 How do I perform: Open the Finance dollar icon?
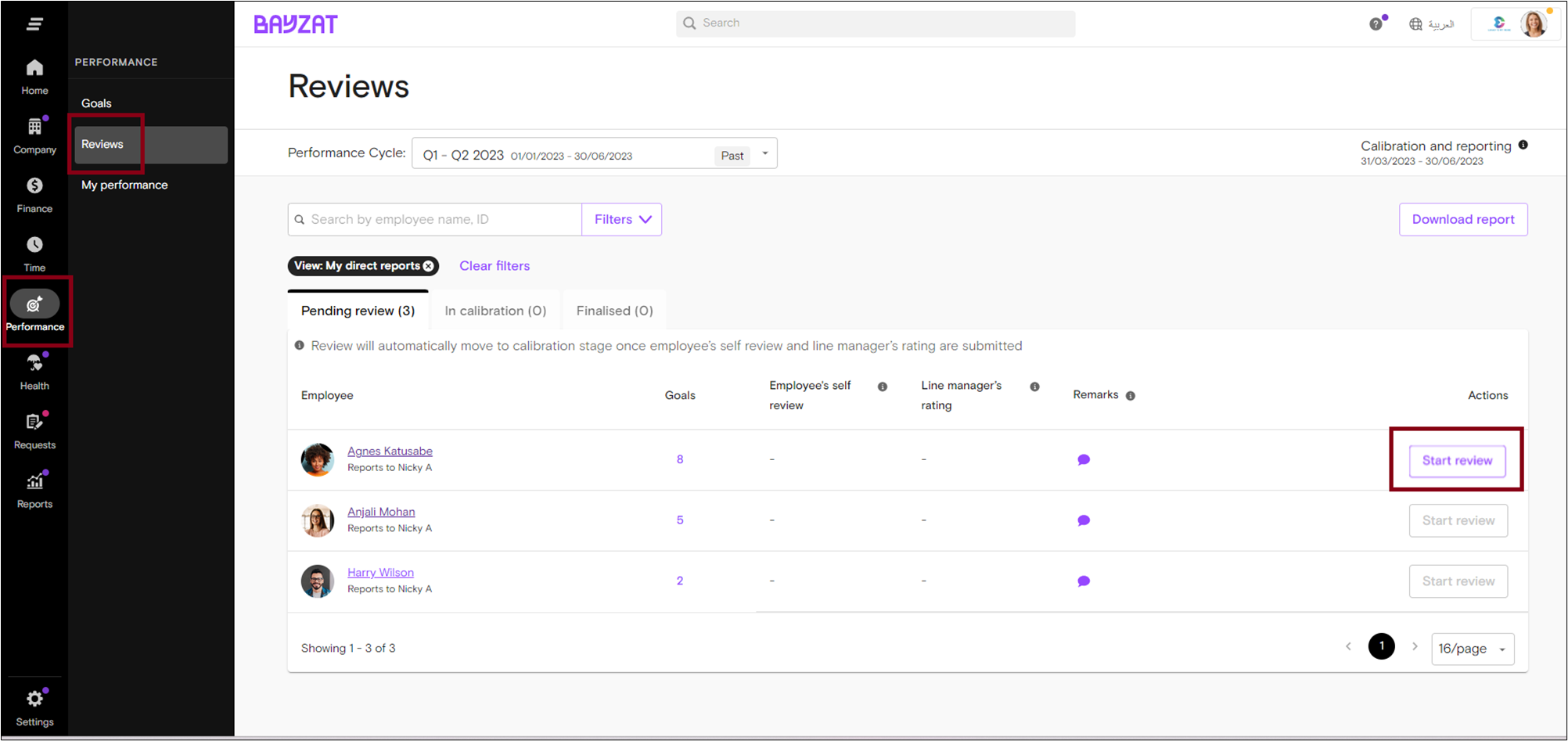[x=34, y=186]
